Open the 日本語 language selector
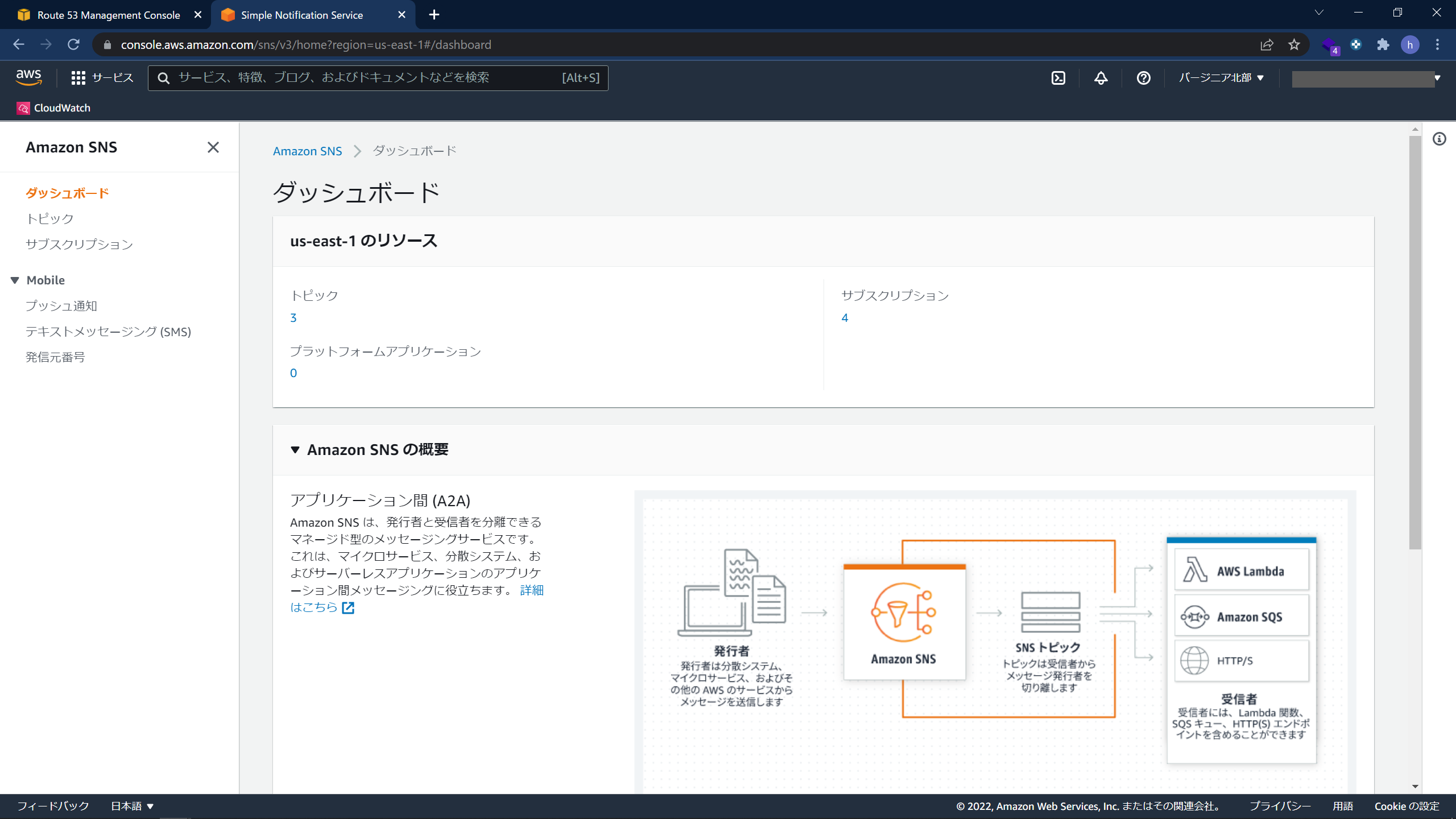This screenshot has height=819, width=1456. (x=132, y=806)
